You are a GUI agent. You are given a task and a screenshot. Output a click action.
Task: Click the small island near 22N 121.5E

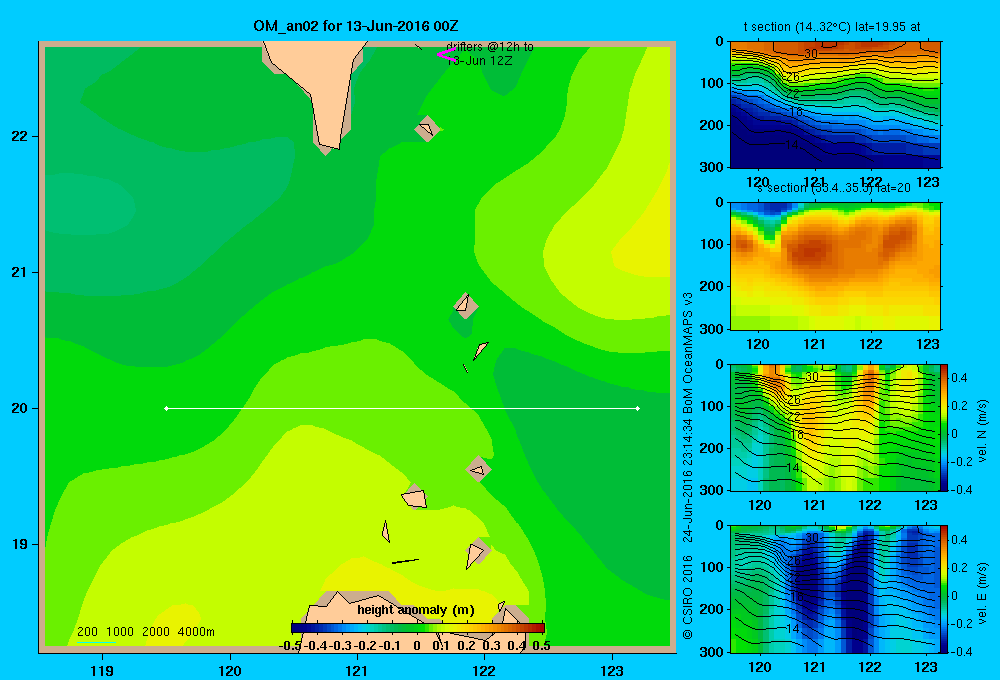427,128
